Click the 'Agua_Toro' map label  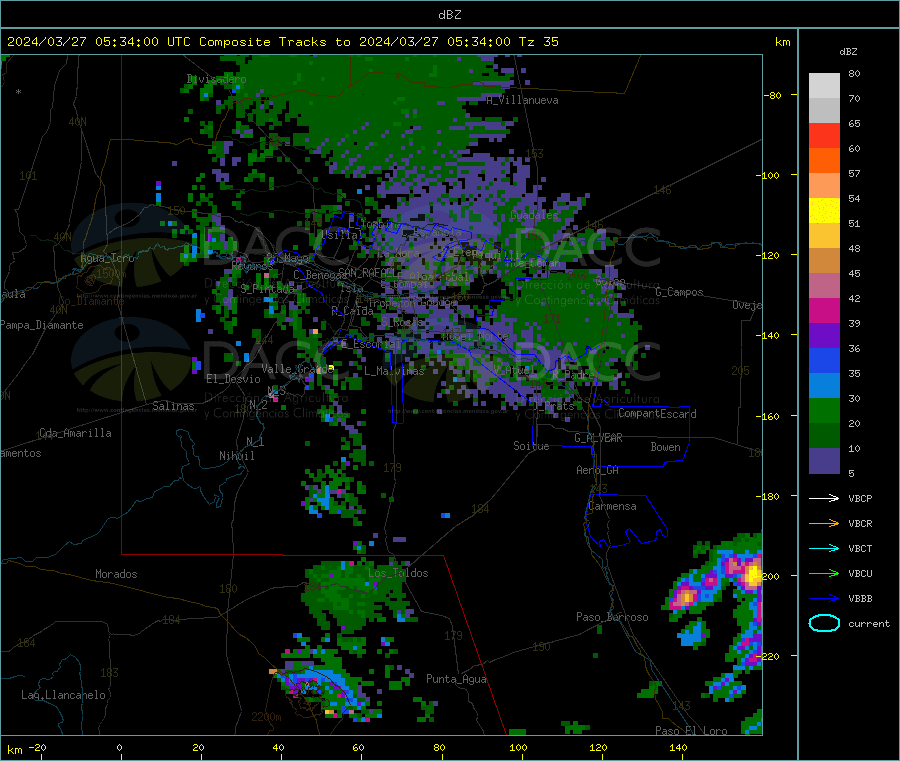(107, 258)
